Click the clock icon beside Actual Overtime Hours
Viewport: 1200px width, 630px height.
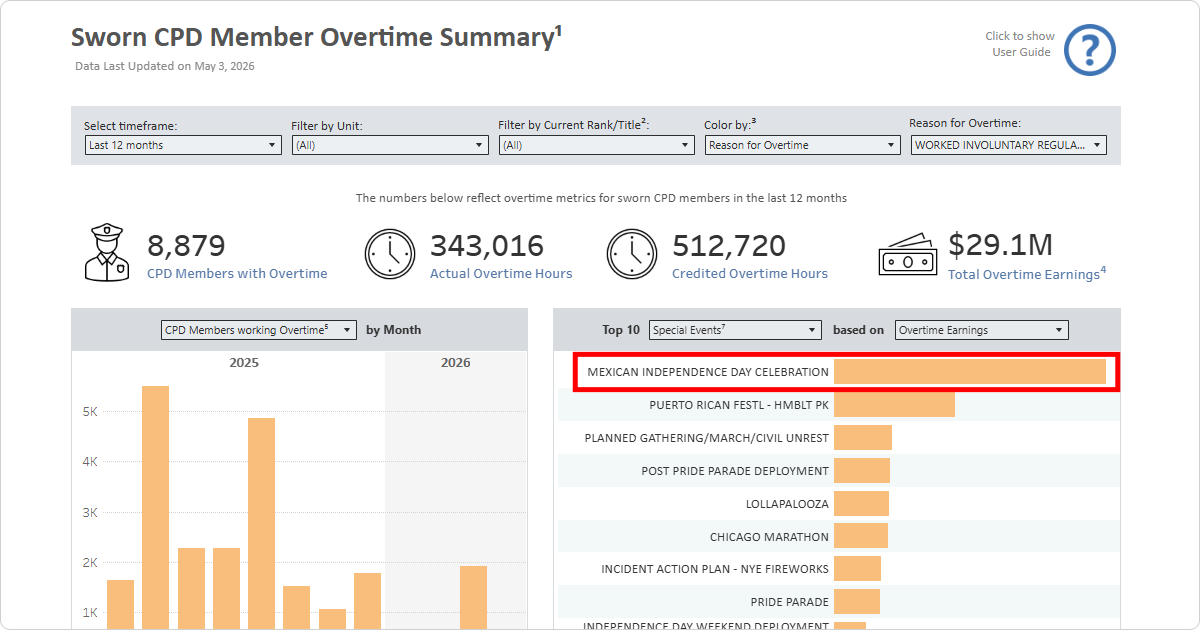click(x=389, y=254)
